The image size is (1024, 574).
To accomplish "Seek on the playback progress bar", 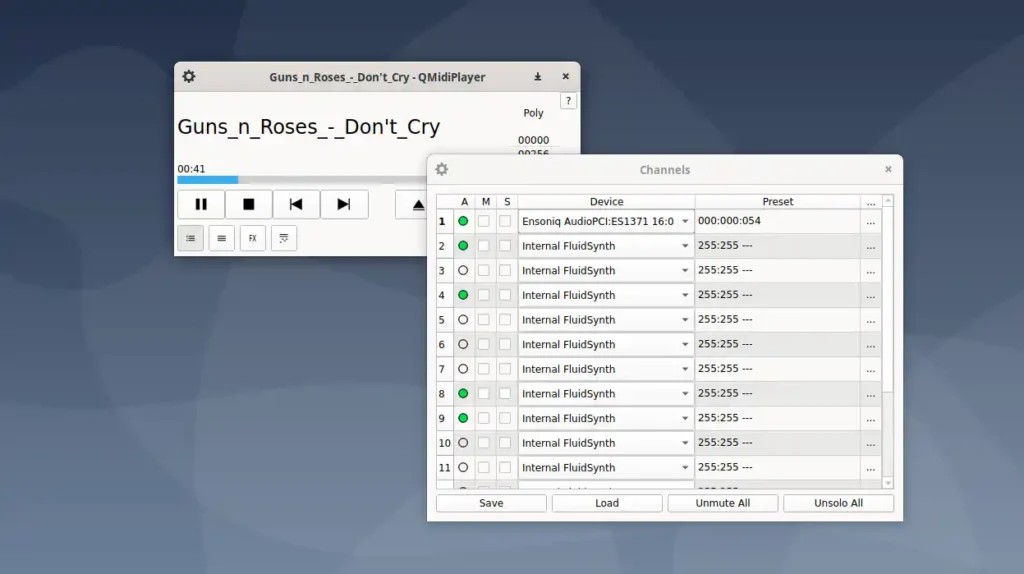I will coord(301,180).
